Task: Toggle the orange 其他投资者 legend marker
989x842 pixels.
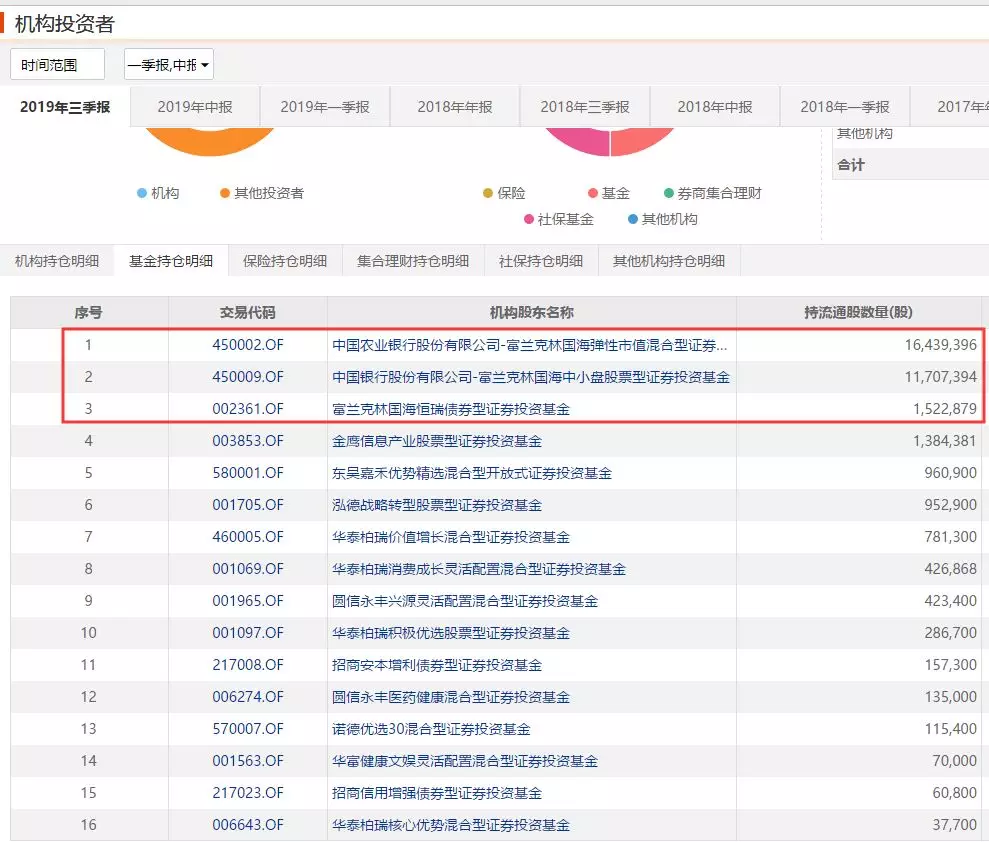Action: point(225,193)
